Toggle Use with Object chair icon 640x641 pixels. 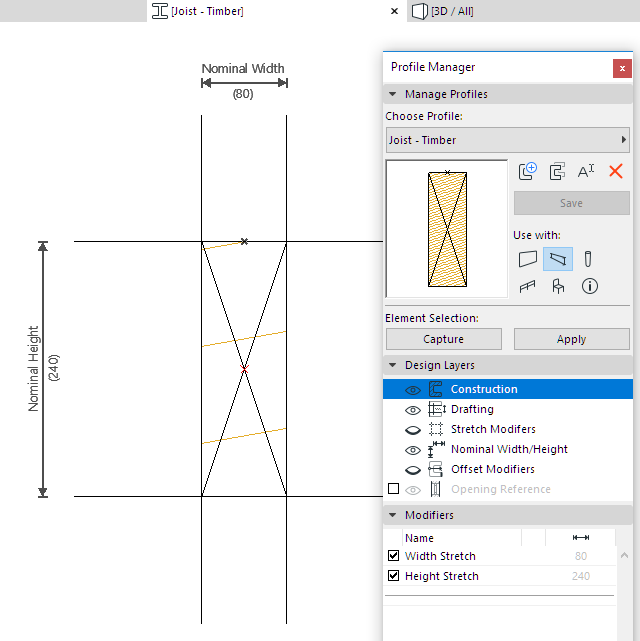coord(558,286)
